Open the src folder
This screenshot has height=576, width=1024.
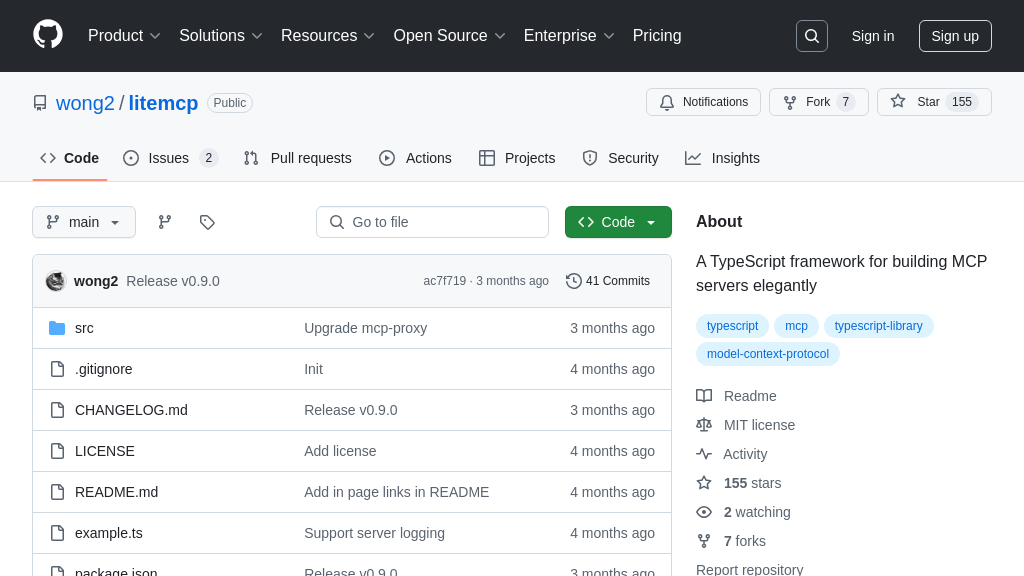click(x=84, y=328)
